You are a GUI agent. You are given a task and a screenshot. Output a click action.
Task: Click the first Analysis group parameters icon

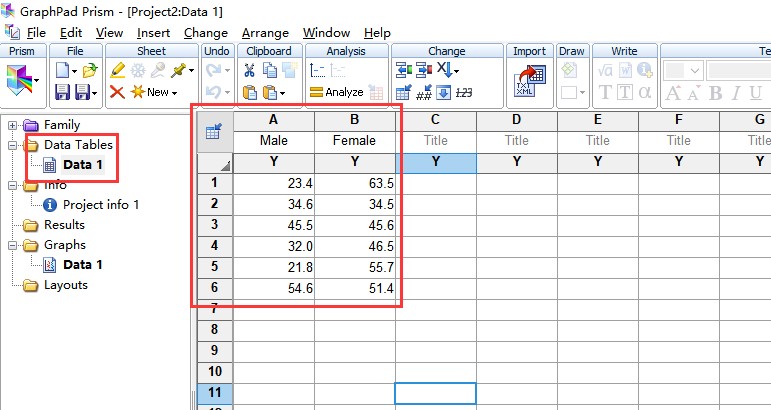318,70
